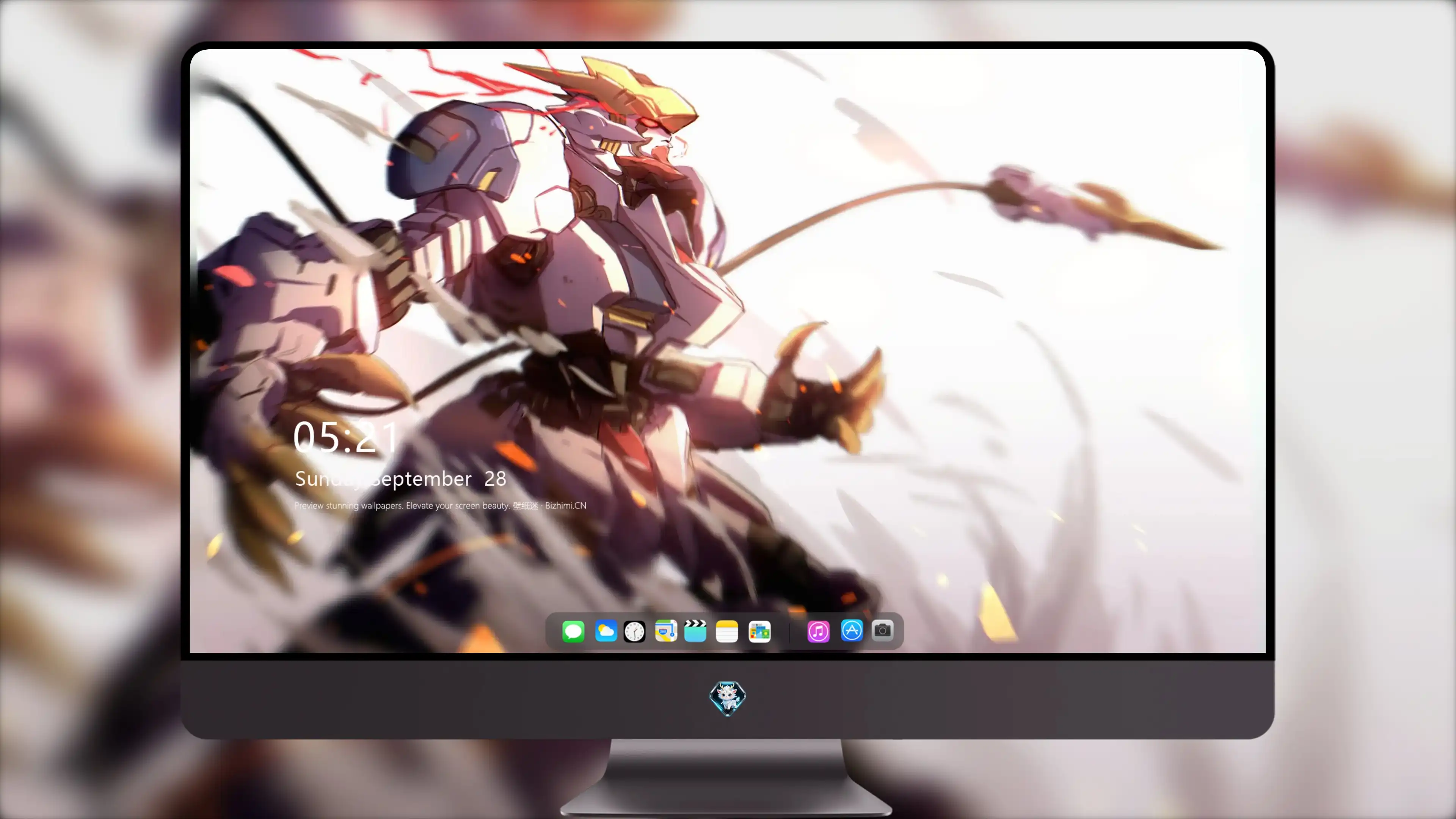Open the Maps app in the dock
Image resolution: width=1456 pixels, height=819 pixels.
click(666, 631)
